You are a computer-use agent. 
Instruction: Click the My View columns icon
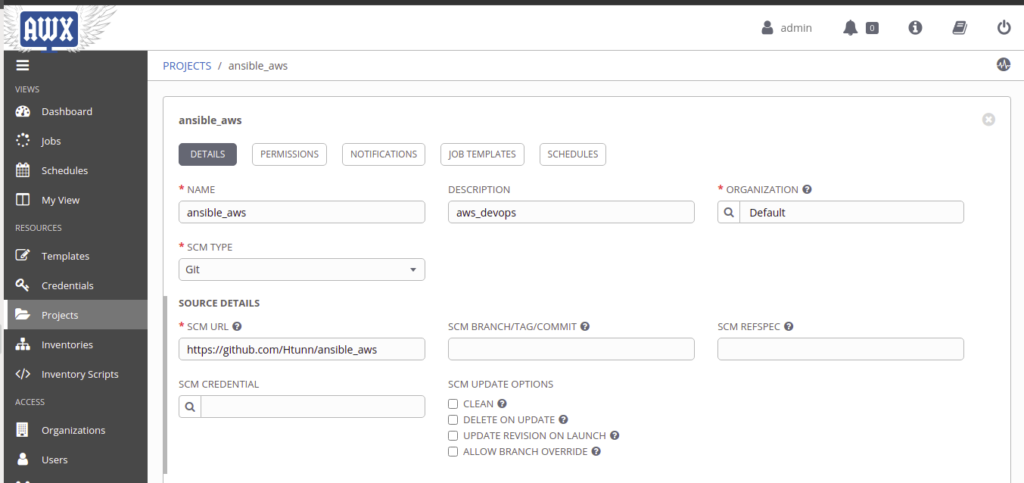click(x=23, y=200)
